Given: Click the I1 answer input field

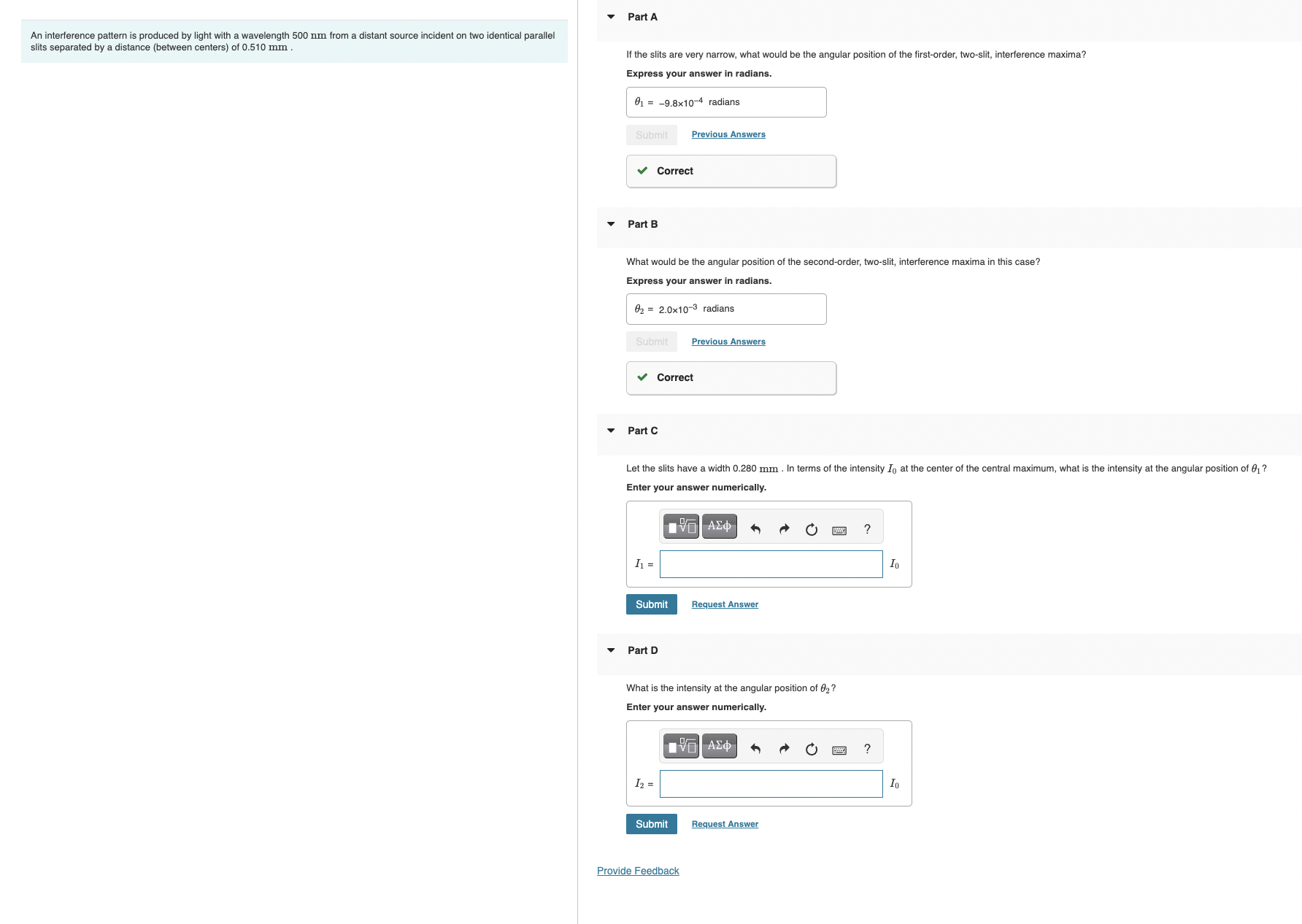Looking at the screenshot, I should point(771,564).
